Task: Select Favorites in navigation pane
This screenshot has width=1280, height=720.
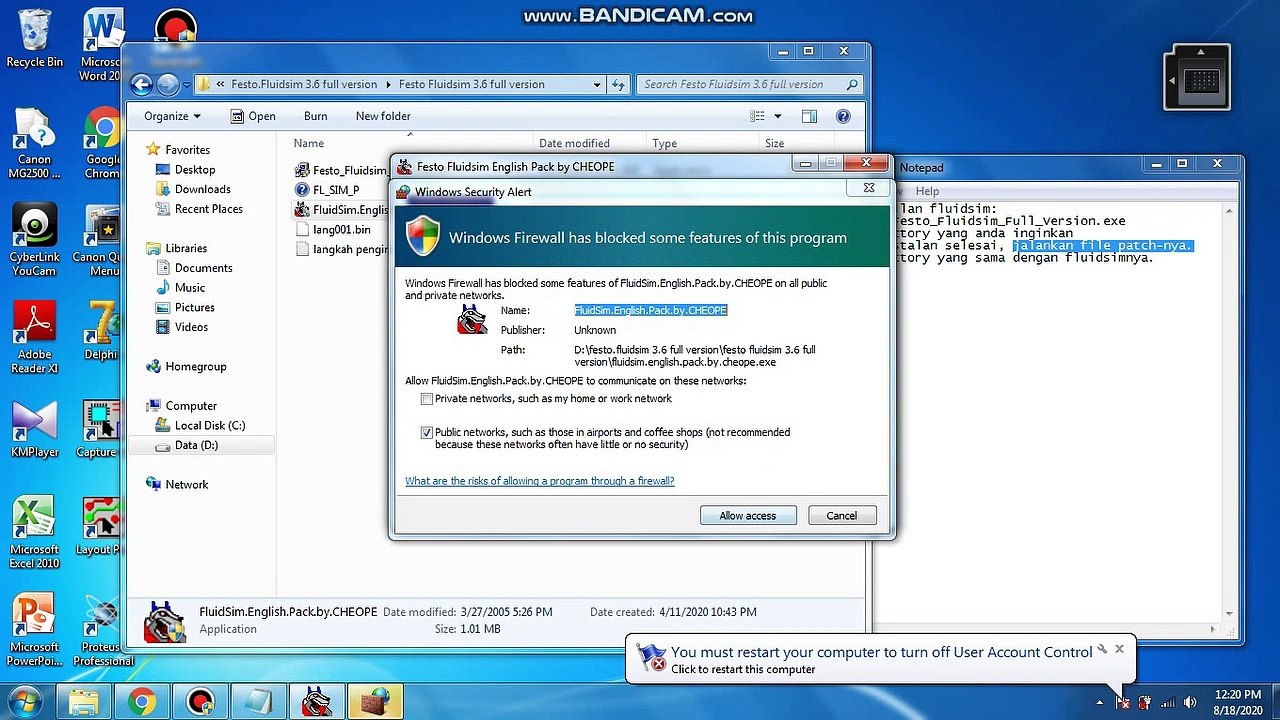Action: (x=187, y=149)
